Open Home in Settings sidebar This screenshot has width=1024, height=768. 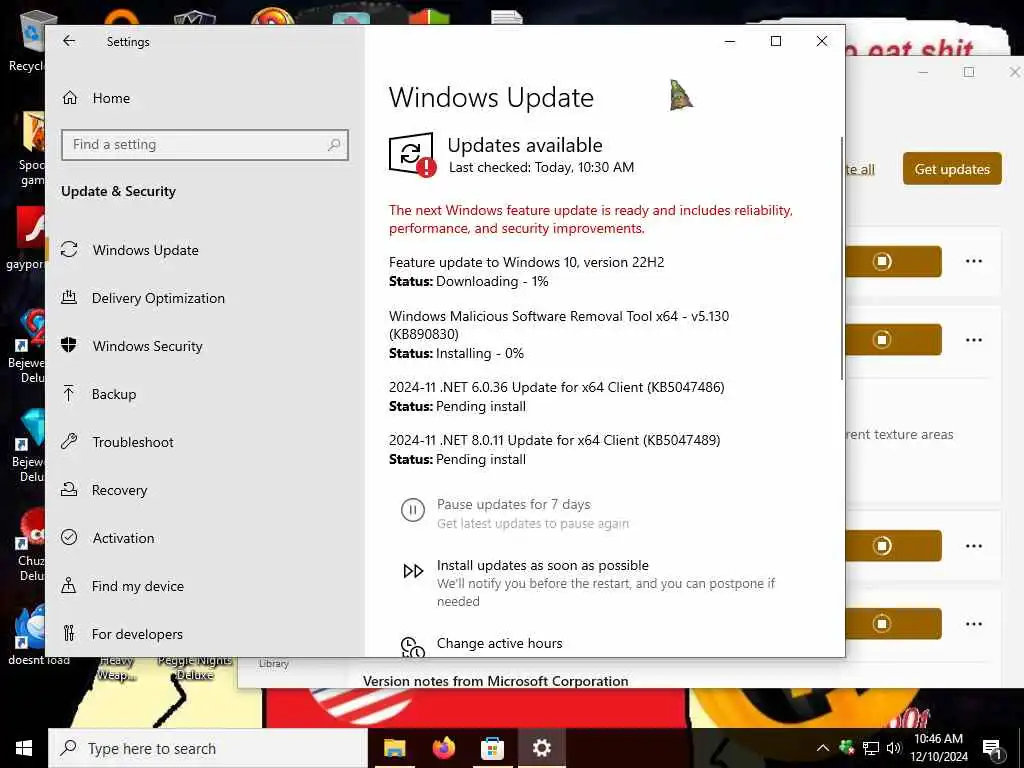pyautogui.click(x=111, y=98)
